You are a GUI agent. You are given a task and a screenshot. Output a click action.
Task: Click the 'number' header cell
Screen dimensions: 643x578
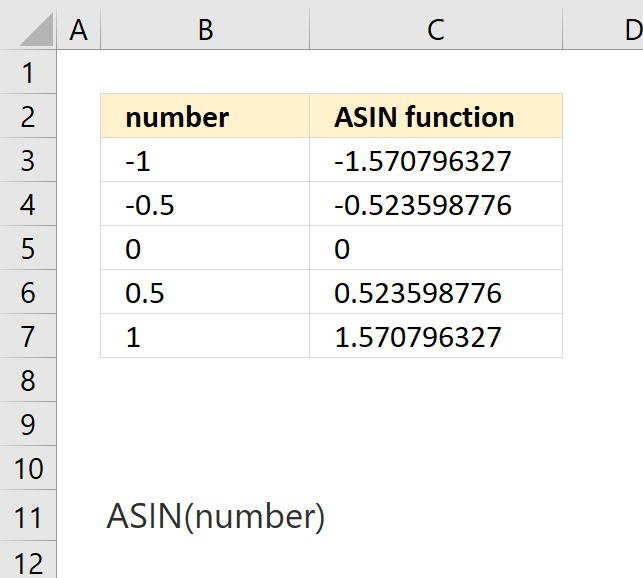[205, 116]
